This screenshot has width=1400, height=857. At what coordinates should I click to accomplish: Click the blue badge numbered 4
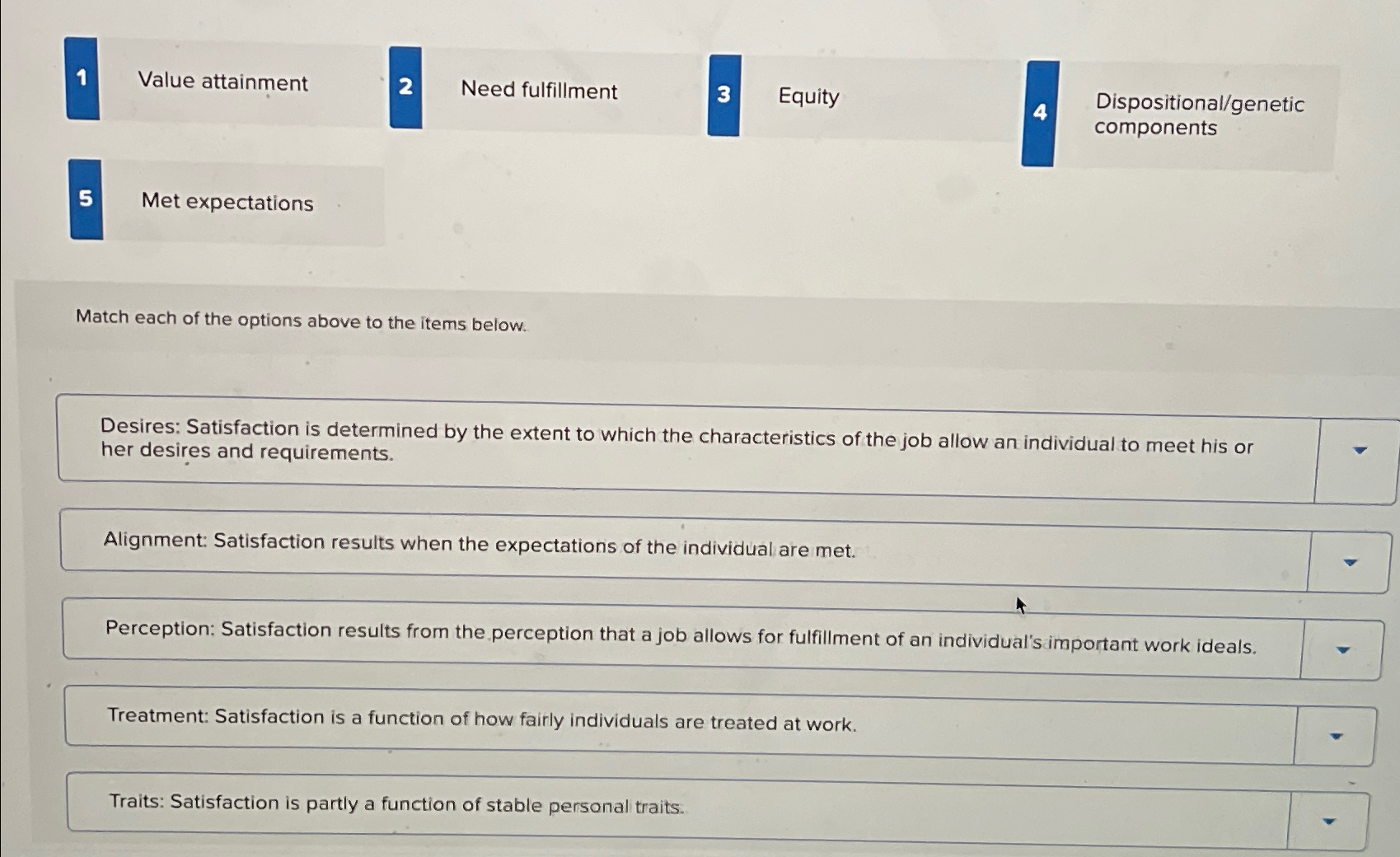coord(1039,114)
